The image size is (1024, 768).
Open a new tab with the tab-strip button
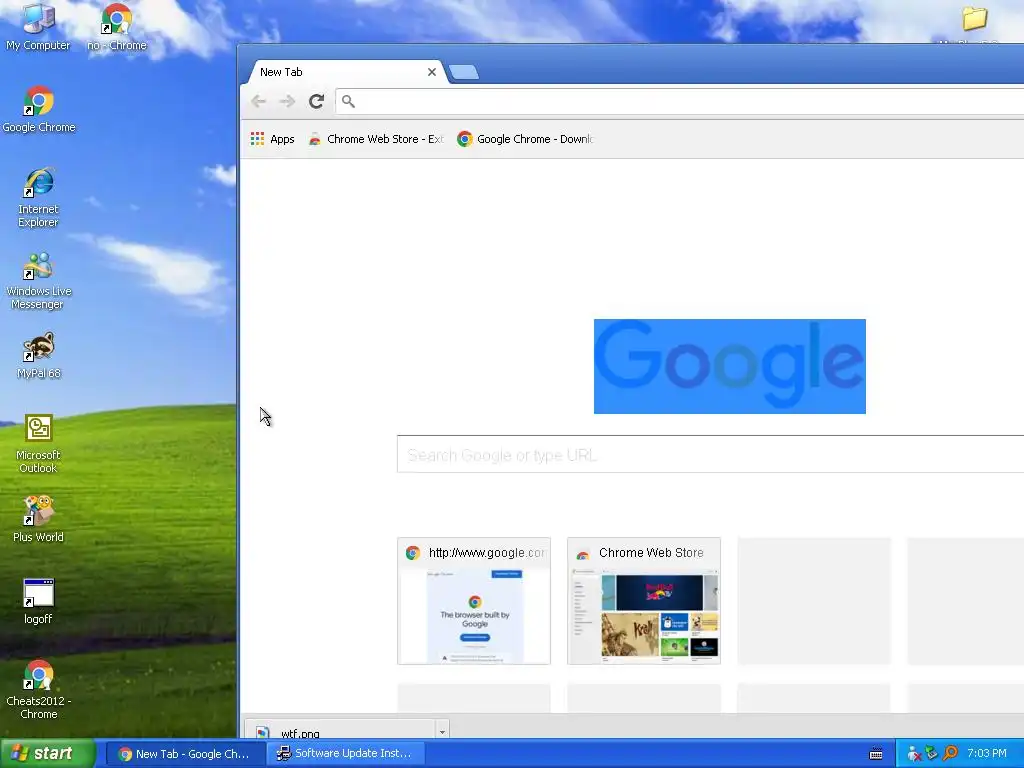coord(464,72)
